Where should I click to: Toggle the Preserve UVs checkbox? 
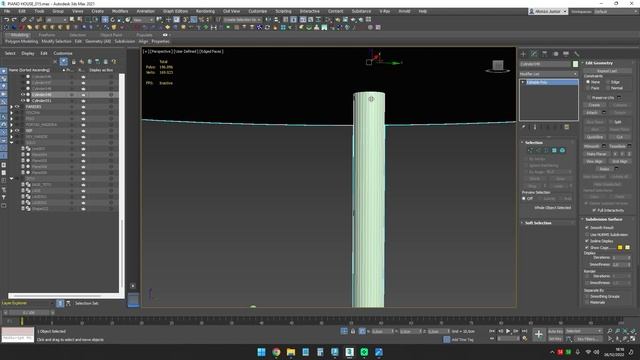click(589, 98)
